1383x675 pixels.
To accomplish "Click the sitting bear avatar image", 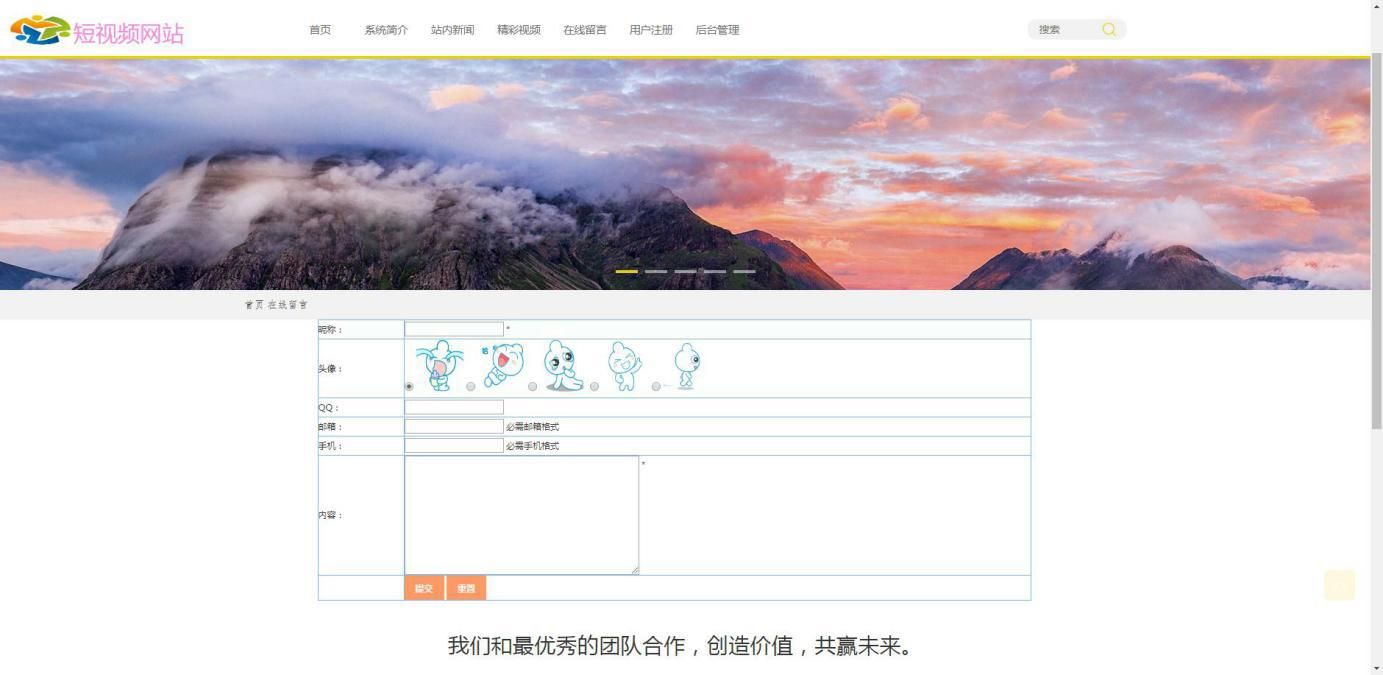I will pyautogui.click(x=563, y=365).
